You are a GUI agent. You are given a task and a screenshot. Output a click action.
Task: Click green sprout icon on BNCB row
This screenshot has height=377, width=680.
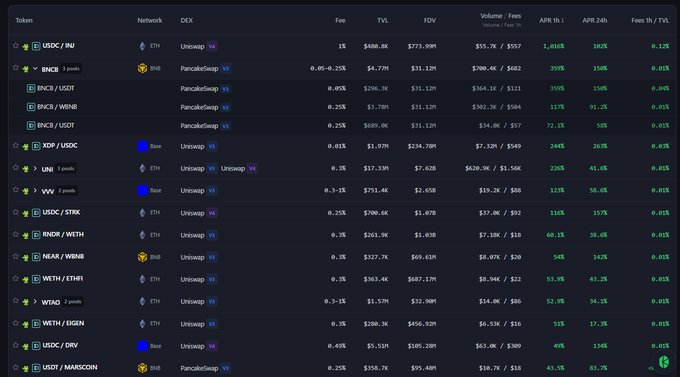coord(26,69)
